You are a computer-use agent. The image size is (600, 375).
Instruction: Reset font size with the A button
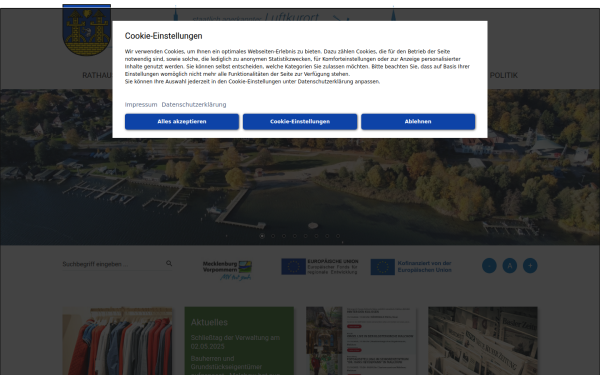pyautogui.click(x=510, y=266)
